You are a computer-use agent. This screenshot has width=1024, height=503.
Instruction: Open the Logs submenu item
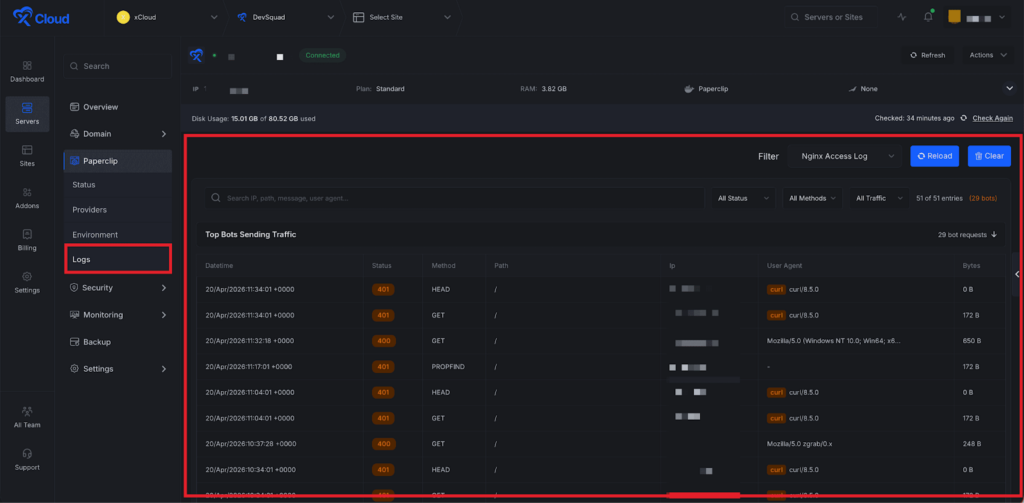[118, 259]
